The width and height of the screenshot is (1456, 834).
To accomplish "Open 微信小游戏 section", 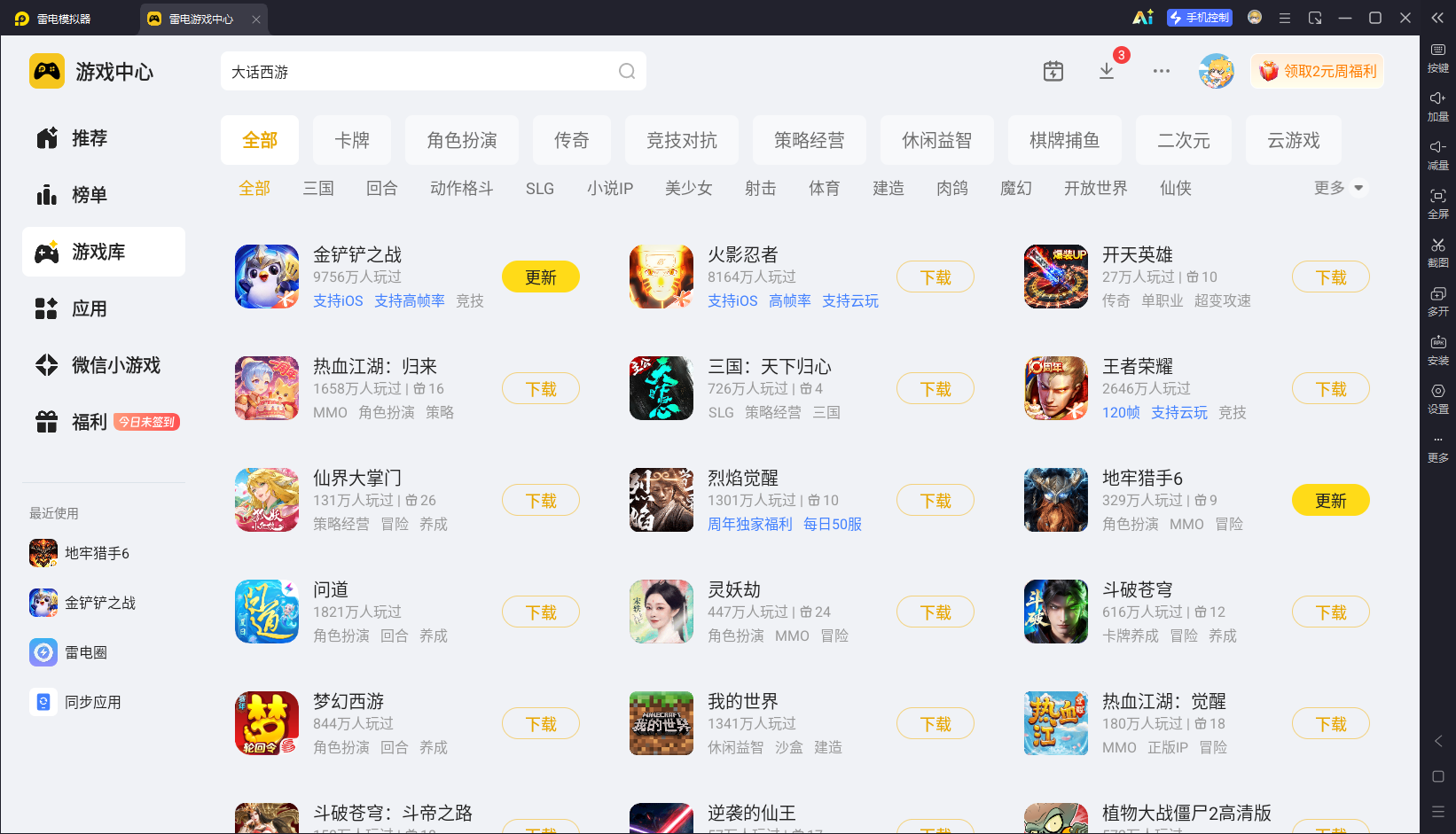I will [x=104, y=365].
